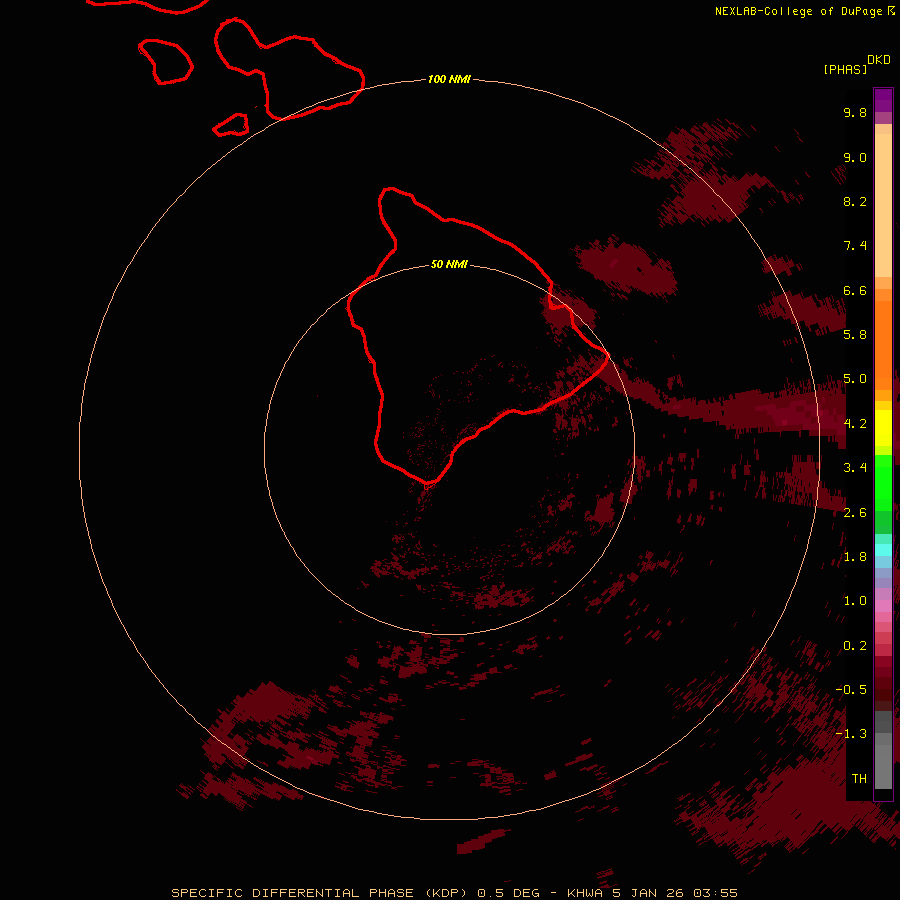This screenshot has height=900, width=900.
Task: Click the KDP product caption at bottom
Action: [454, 893]
